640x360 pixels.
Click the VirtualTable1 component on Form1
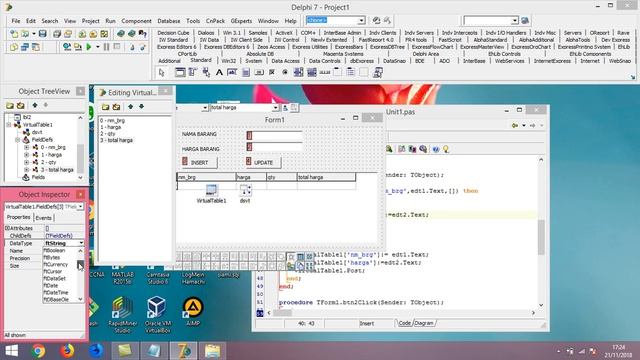pyautogui.click(x=211, y=190)
